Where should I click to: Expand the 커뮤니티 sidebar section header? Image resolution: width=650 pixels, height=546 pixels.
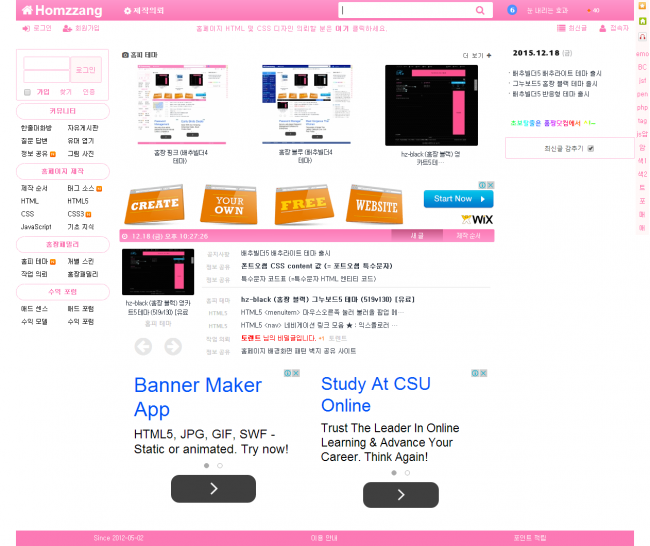63,111
